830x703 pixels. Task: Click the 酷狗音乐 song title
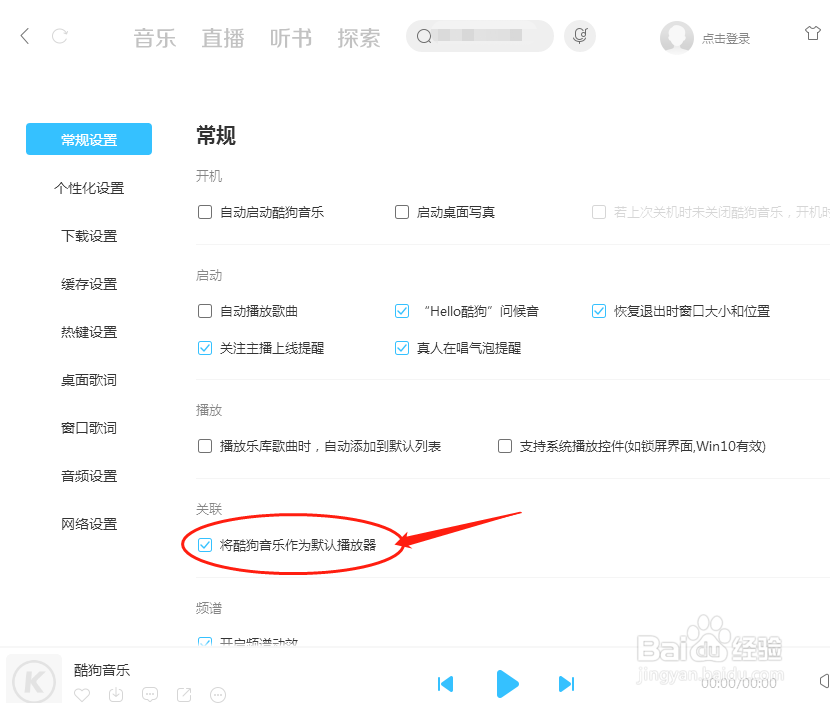102,670
